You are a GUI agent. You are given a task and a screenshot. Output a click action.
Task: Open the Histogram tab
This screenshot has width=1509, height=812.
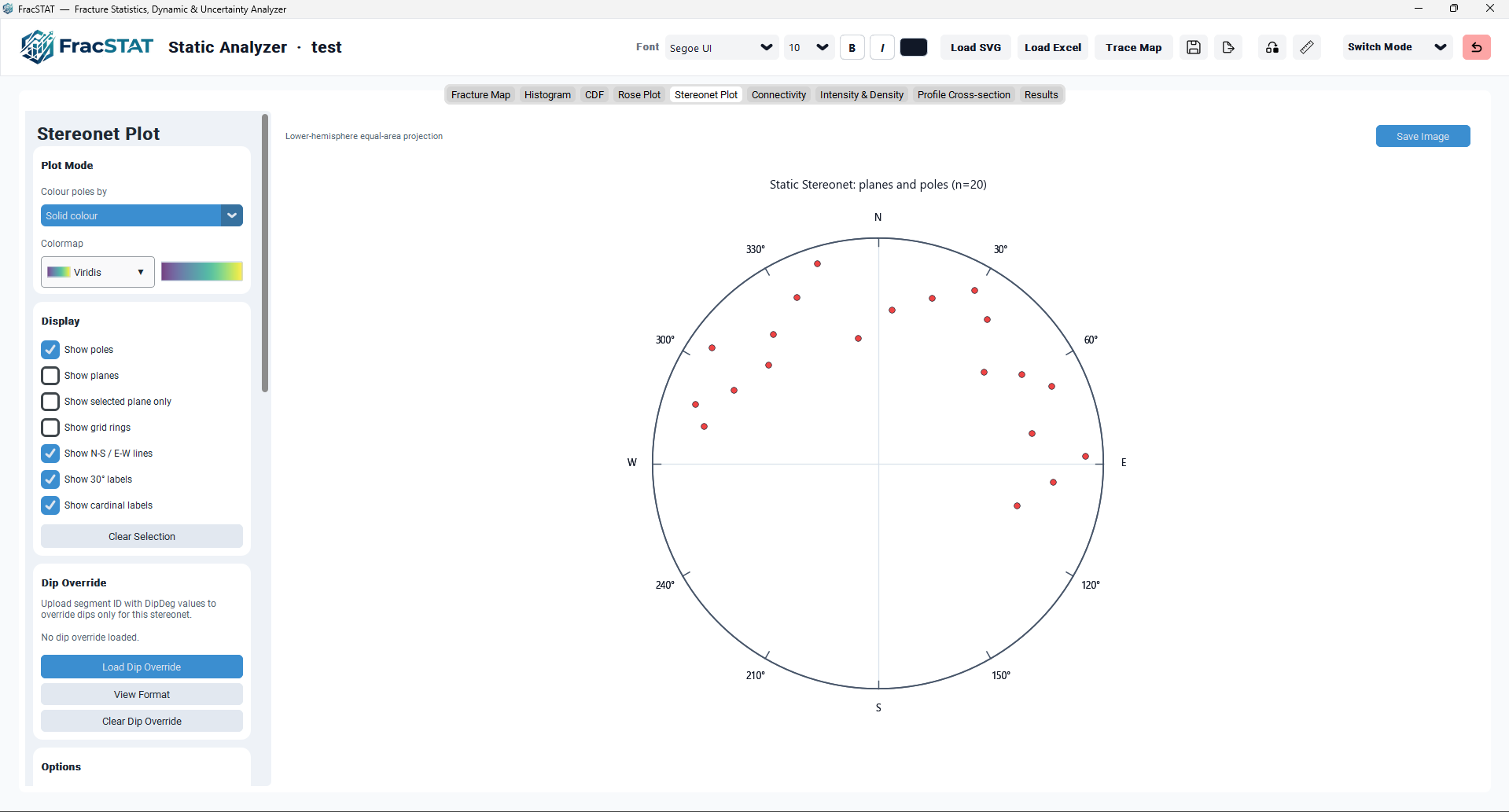tap(547, 95)
